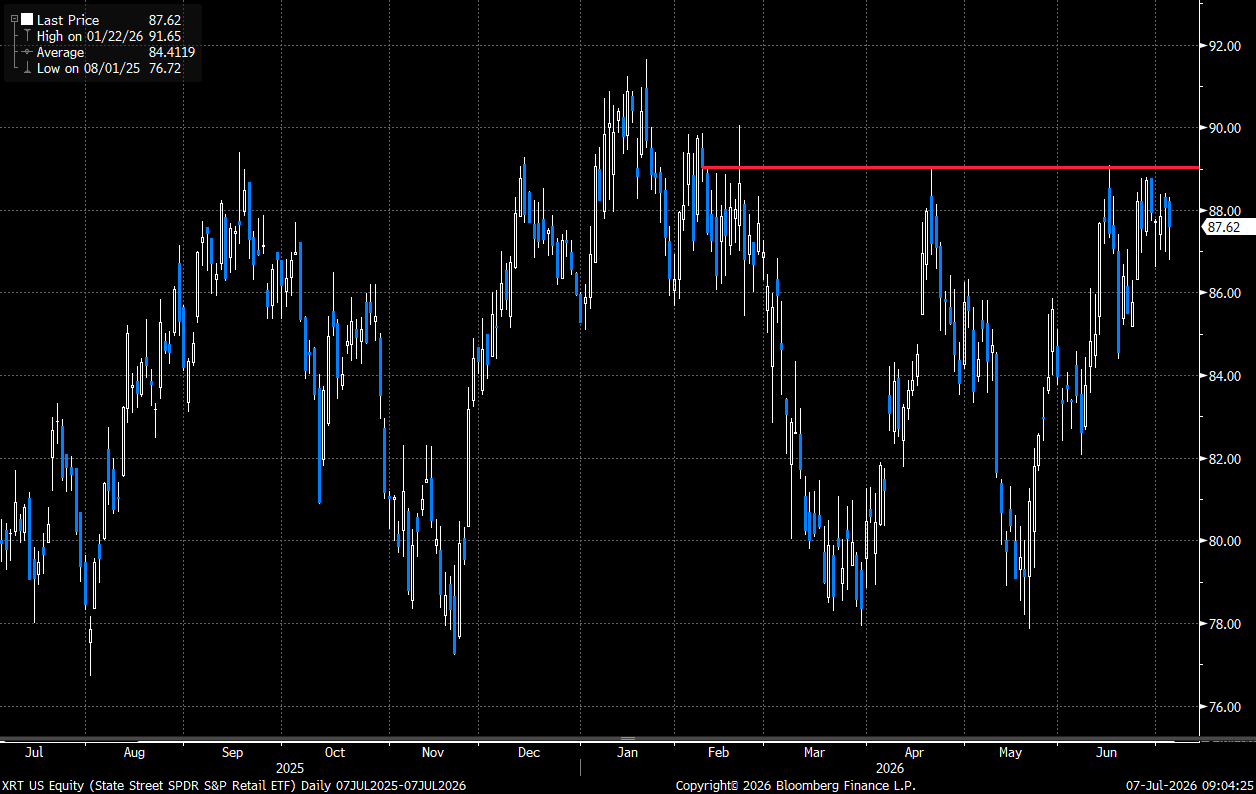The image size is (1256, 794).
Task: Click the Dec label on the date axis
Action: 529,752
